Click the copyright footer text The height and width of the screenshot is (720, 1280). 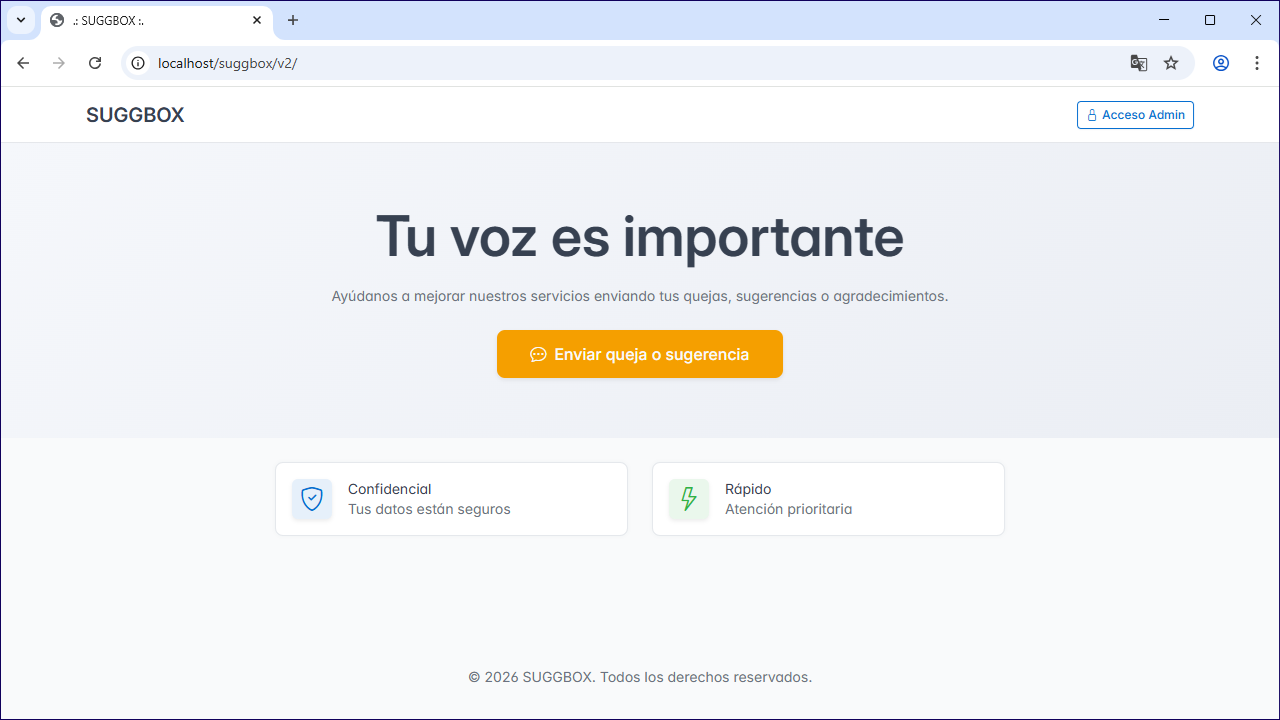point(640,677)
